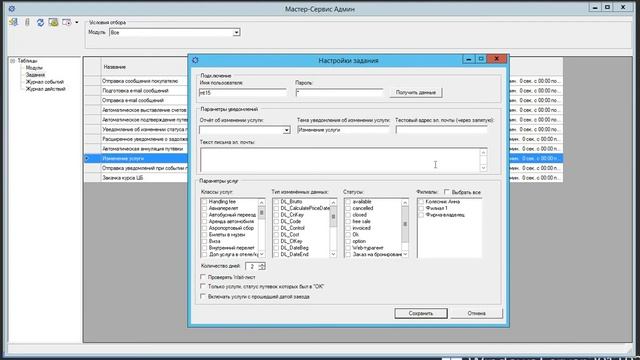640x360 pixels.
Task: Close the Настройки задания dialog
Action: [496, 59]
